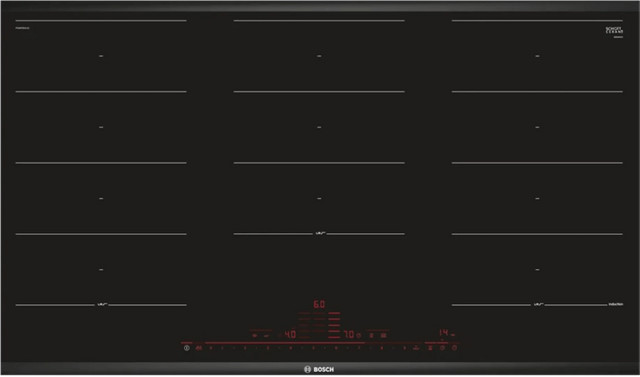The height and width of the screenshot is (377, 640).
Task: Set power level 0 on the slider scale
Action: pos(211,348)
